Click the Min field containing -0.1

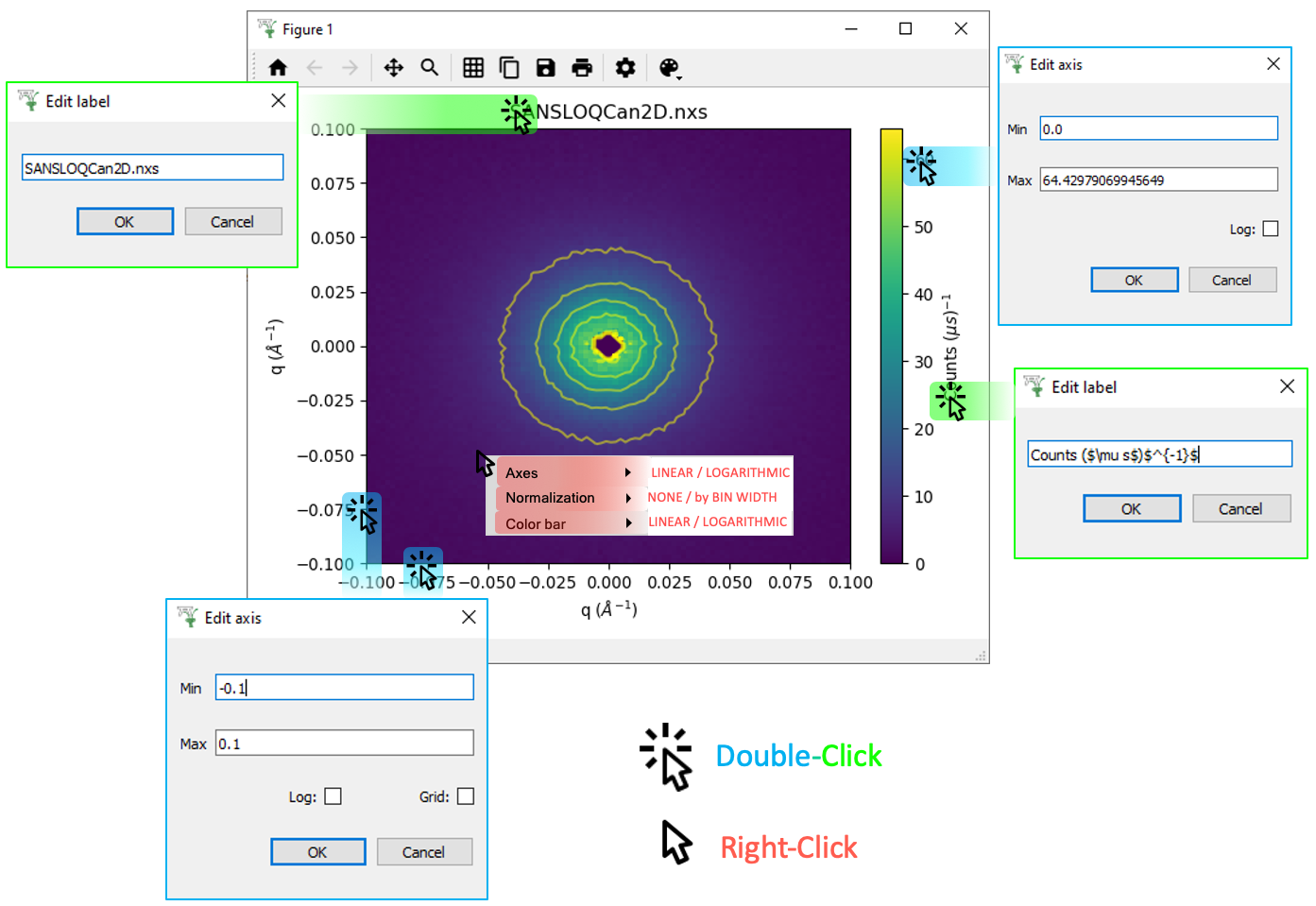click(344, 688)
